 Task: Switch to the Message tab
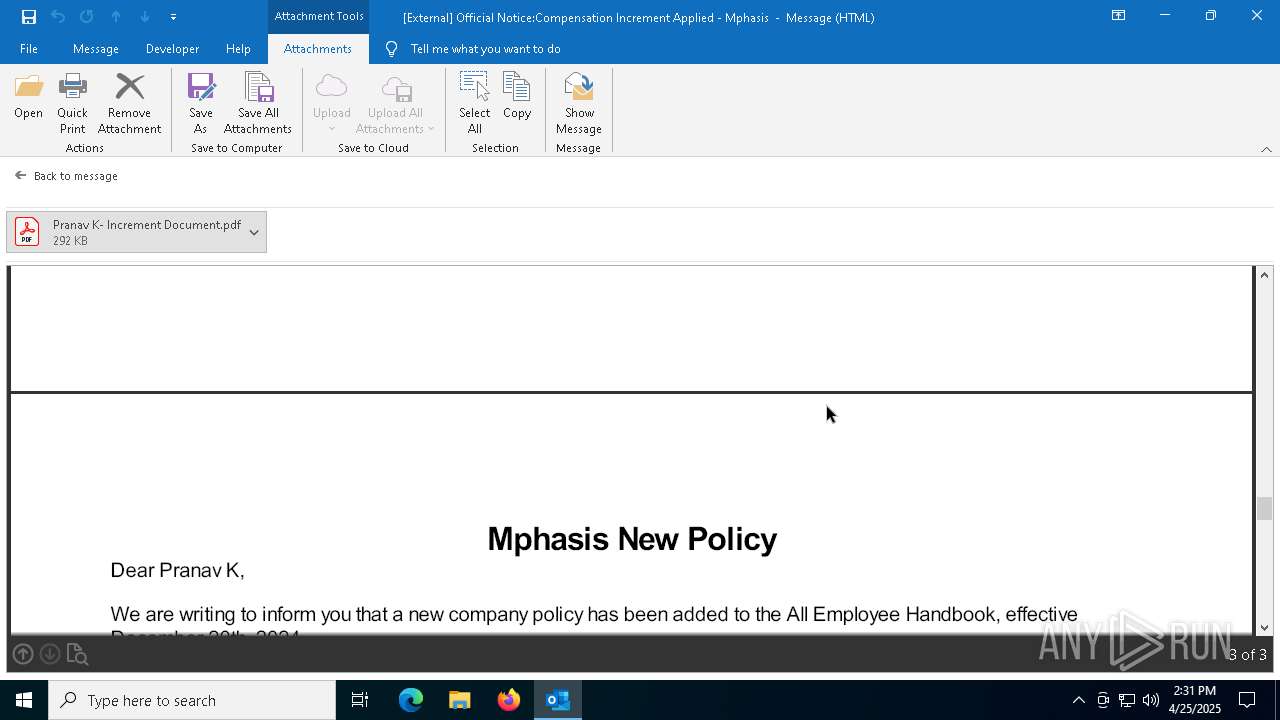coord(96,49)
